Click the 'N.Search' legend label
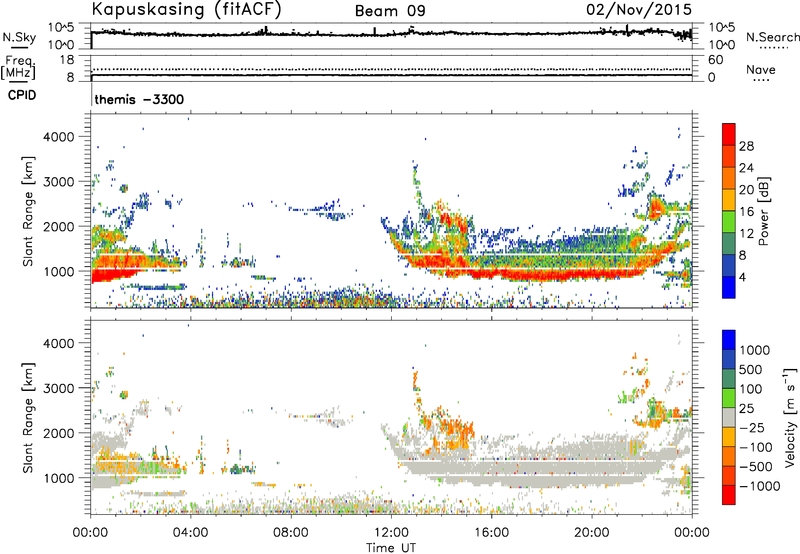Viewport: 800px width, 554px height. (x=772, y=37)
